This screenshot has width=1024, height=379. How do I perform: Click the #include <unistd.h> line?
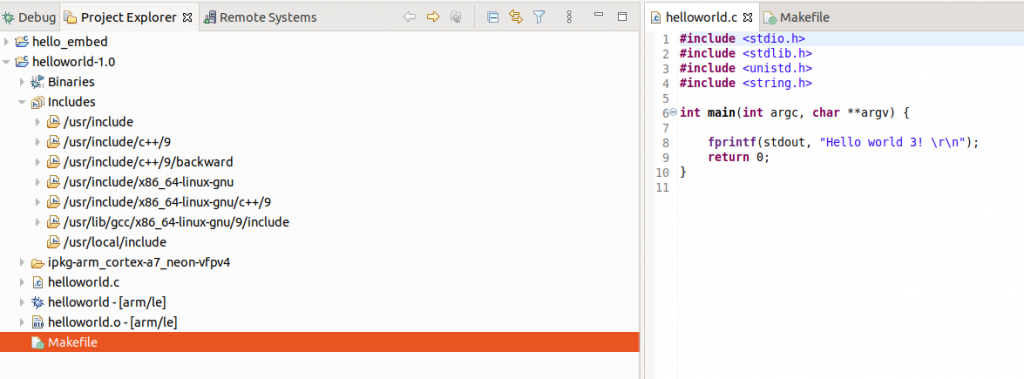pos(746,68)
